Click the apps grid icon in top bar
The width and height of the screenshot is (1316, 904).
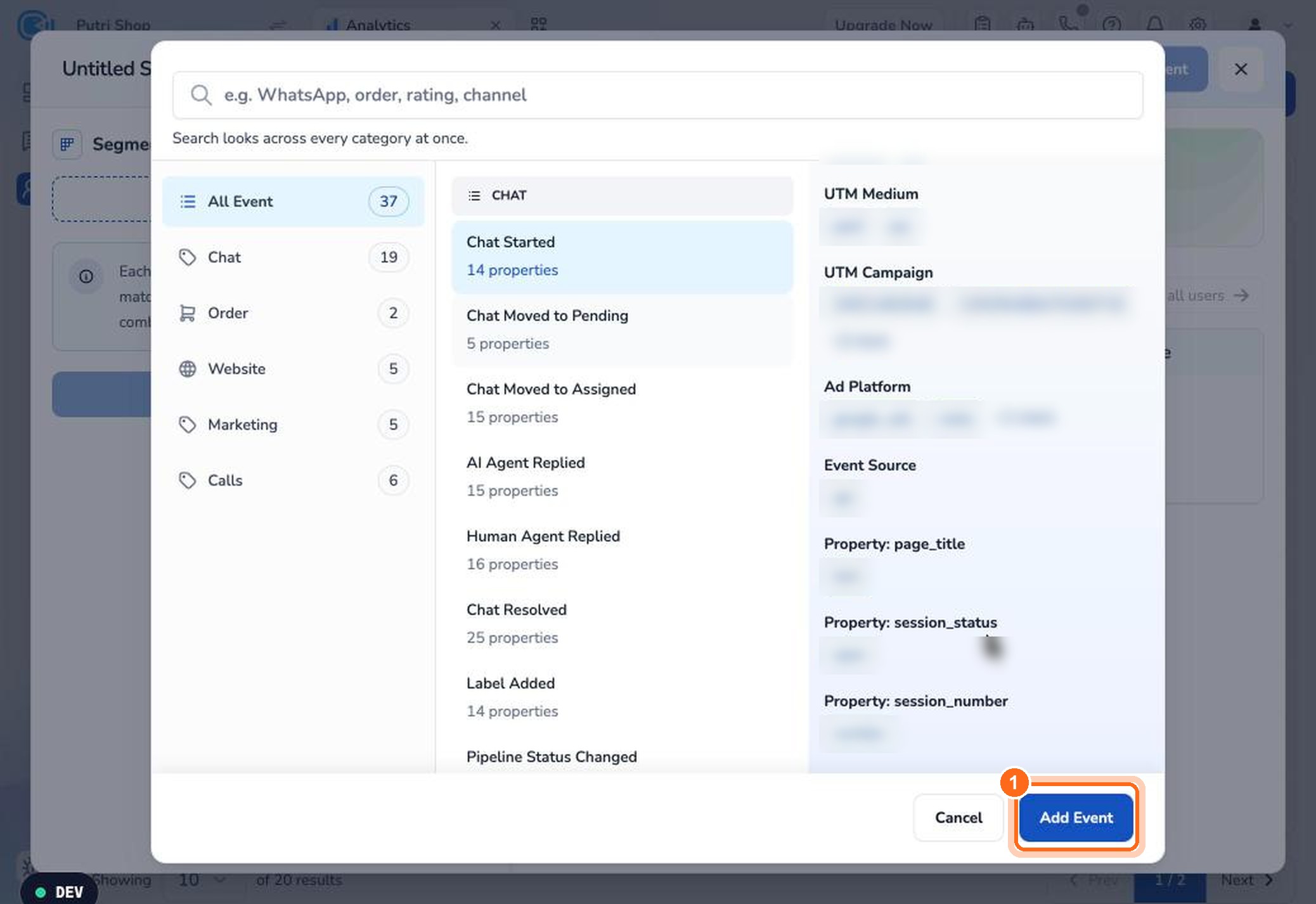tap(538, 25)
